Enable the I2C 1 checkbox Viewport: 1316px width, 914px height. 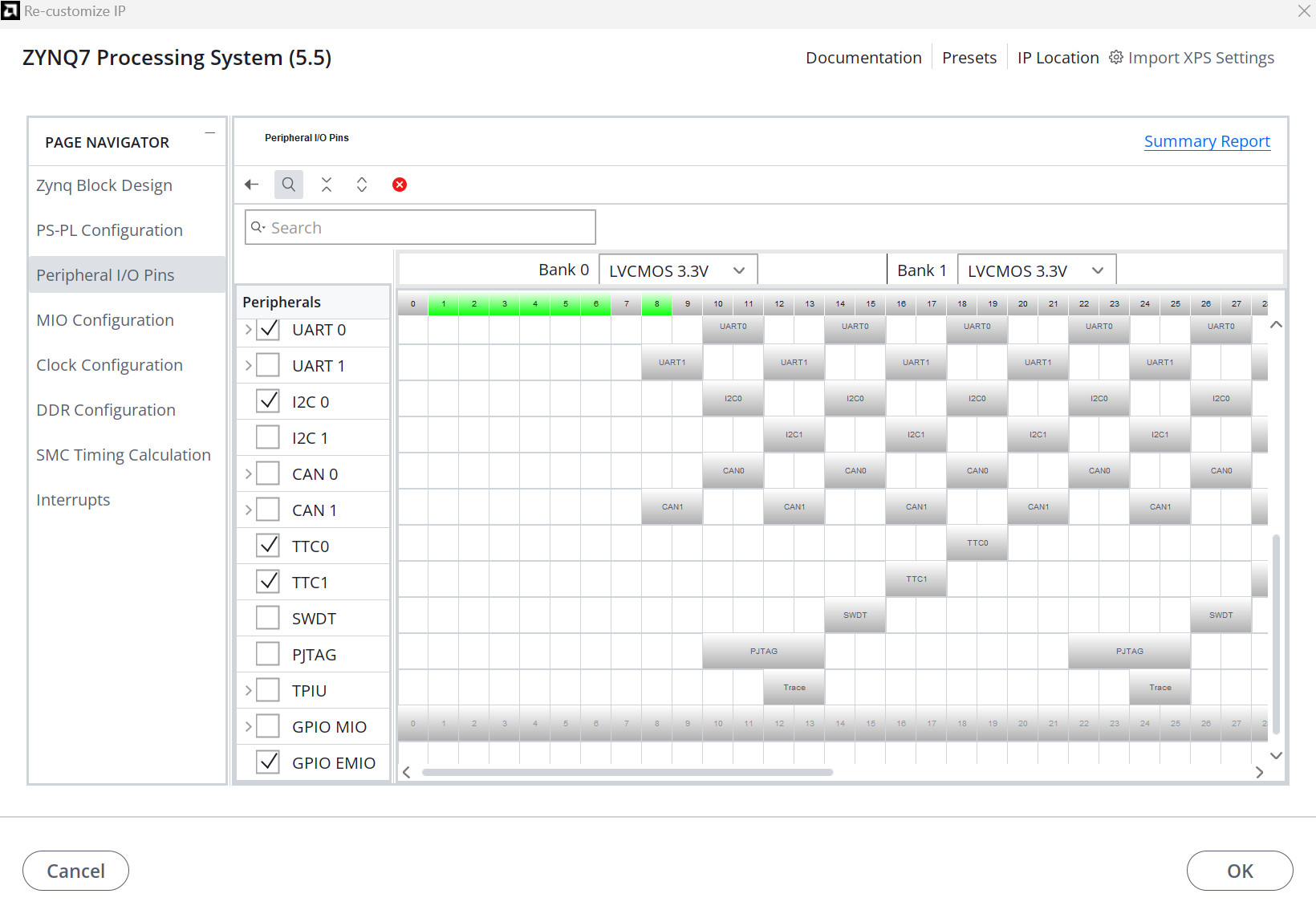pos(268,437)
